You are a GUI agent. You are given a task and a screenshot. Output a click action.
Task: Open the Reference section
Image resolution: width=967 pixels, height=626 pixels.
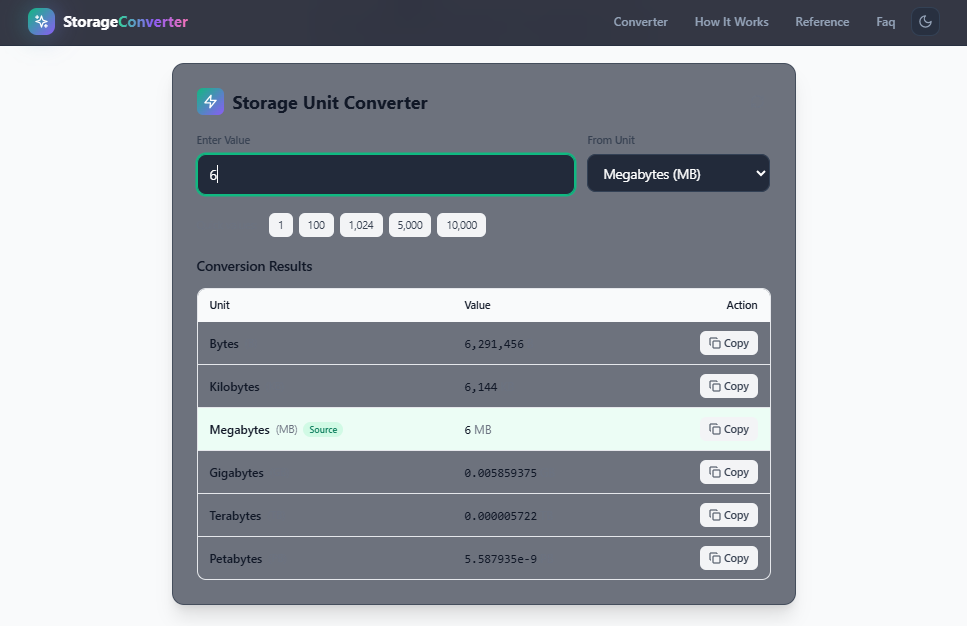pyautogui.click(x=822, y=21)
